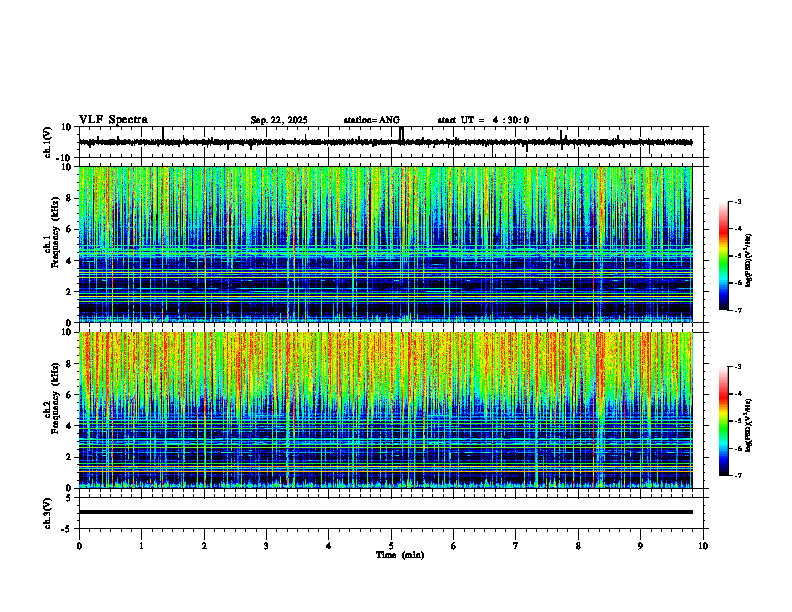Screen dimensions: 792x612
Task: Click the "ch.1(V)" waveform axis label
Action: tap(48, 142)
